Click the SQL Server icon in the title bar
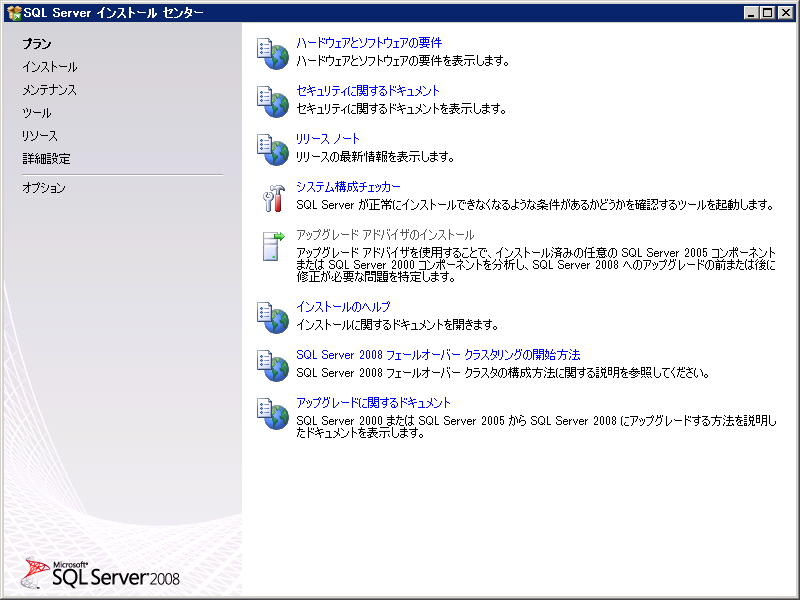 pyautogui.click(x=12, y=12)
